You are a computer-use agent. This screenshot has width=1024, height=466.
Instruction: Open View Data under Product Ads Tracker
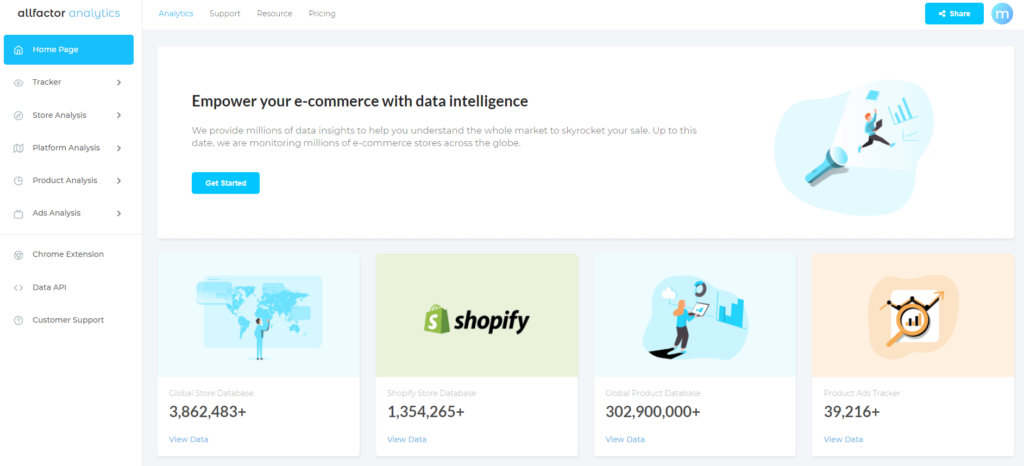(x=843, y=439)
